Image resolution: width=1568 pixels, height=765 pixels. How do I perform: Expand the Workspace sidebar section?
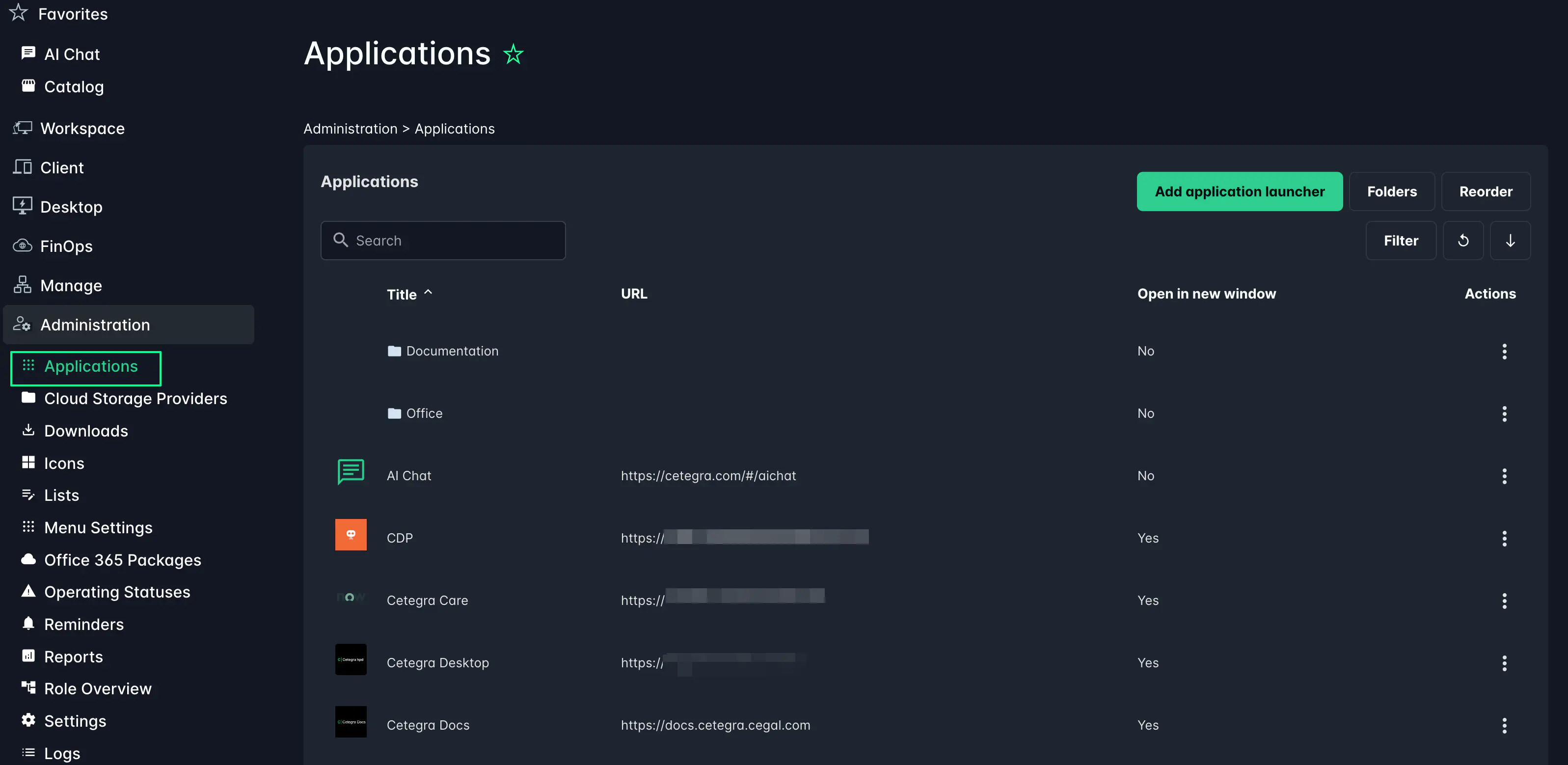[82, 129]
